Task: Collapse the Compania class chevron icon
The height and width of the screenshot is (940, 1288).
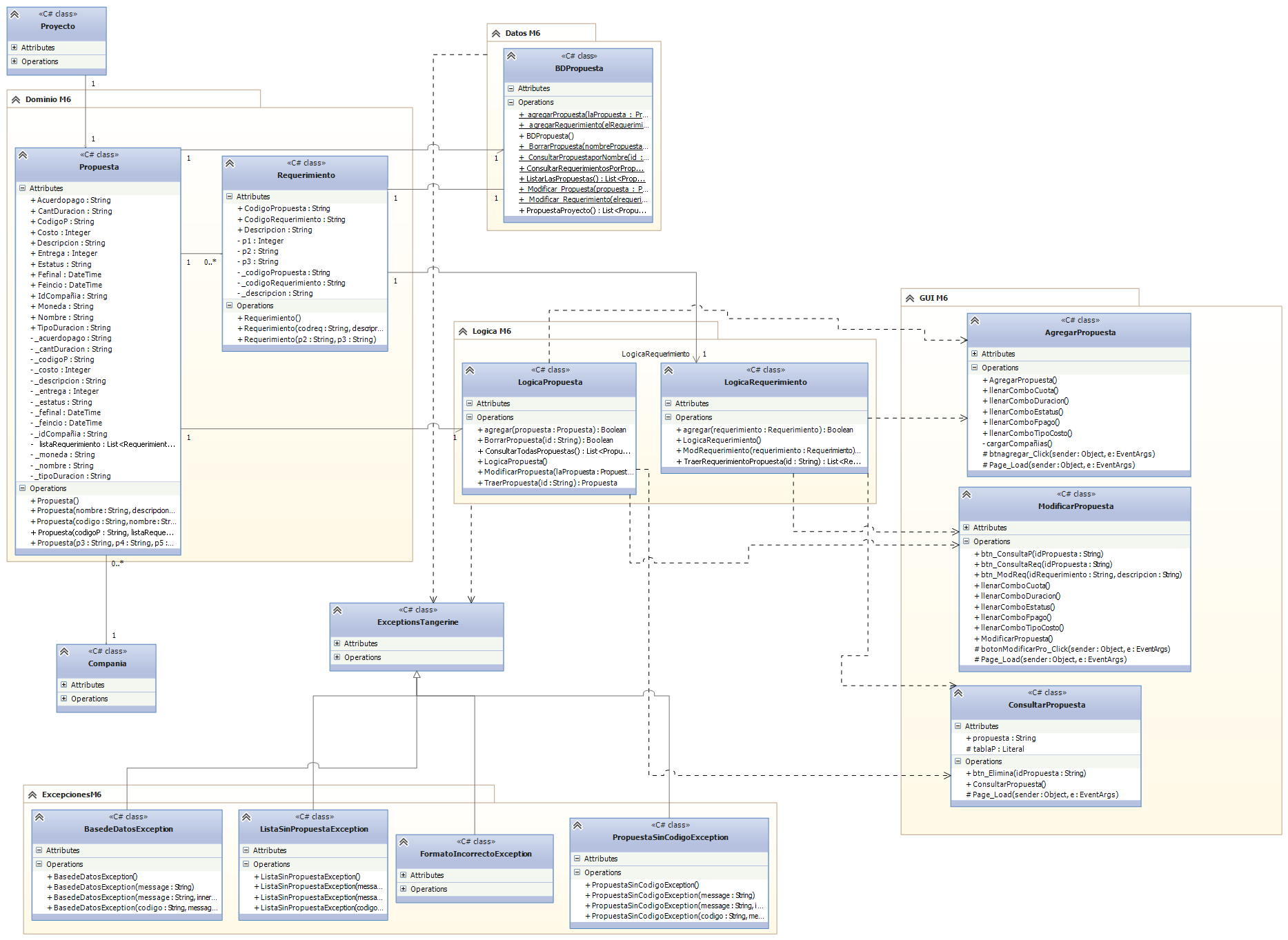Action: [x=64, y=652]
